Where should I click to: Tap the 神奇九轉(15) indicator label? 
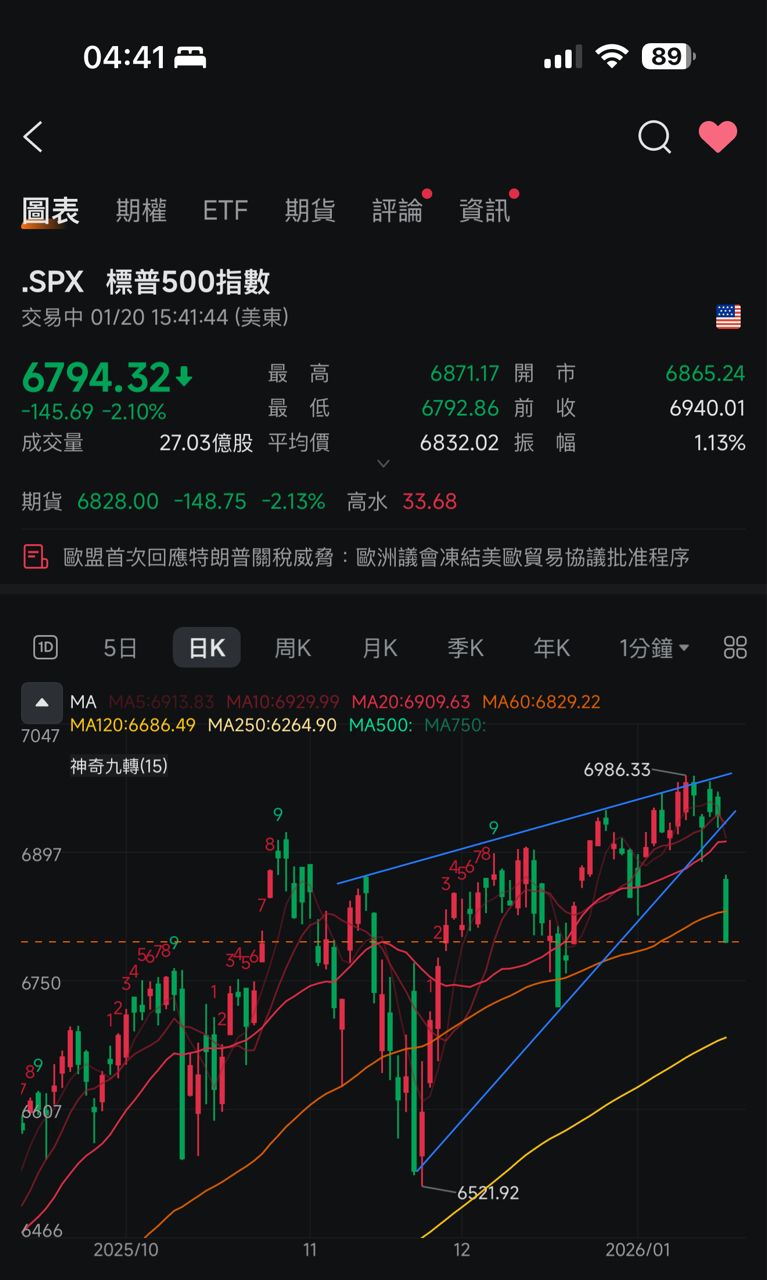119,766
